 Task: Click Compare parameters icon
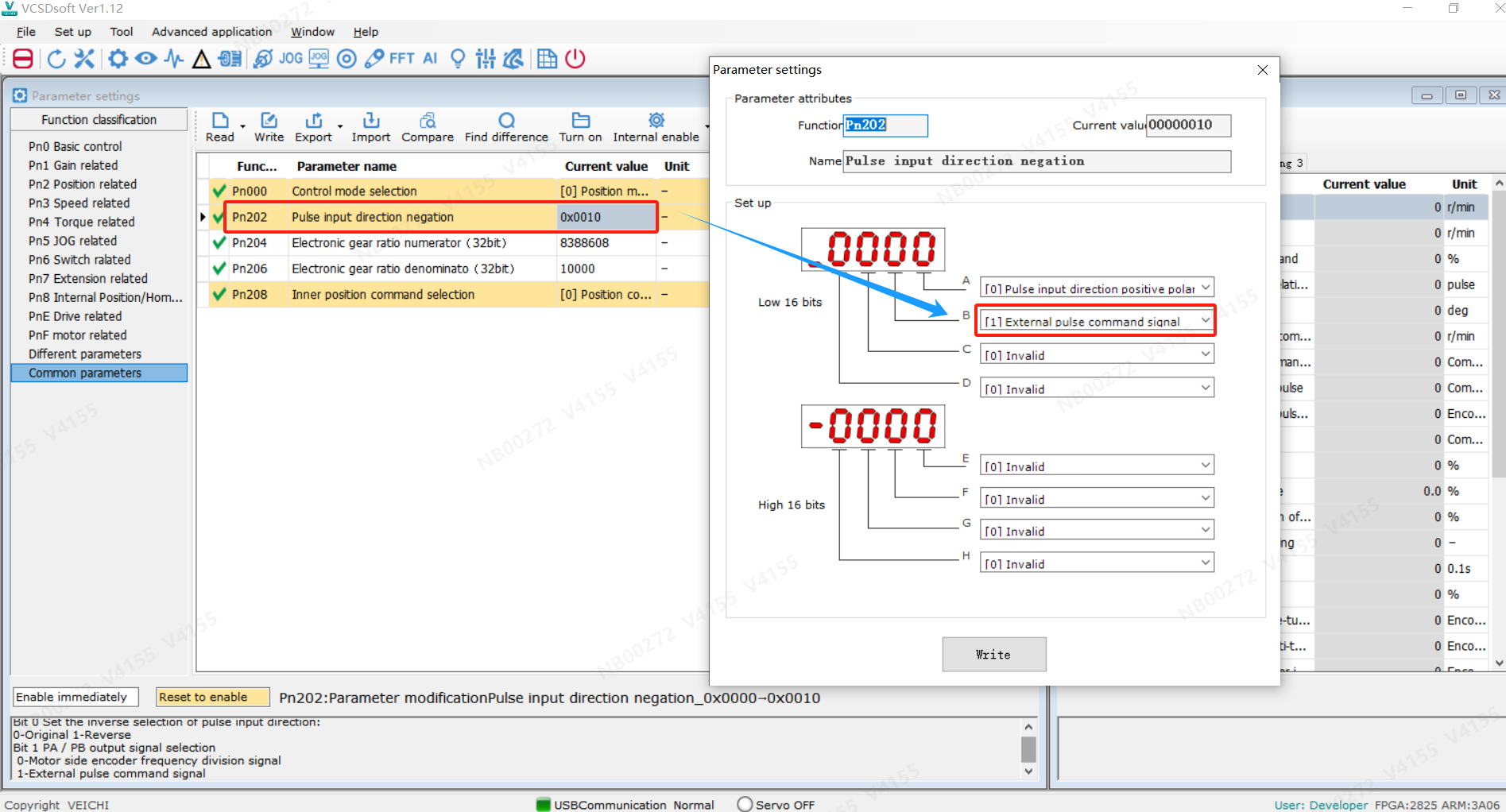point(428,127)
